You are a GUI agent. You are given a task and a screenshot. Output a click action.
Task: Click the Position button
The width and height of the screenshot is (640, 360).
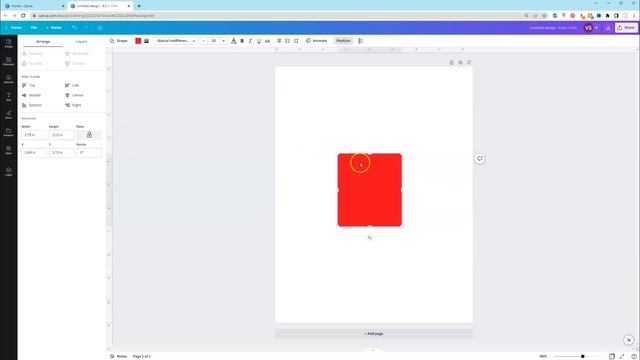pyautogui.click(x=343, y=41)
